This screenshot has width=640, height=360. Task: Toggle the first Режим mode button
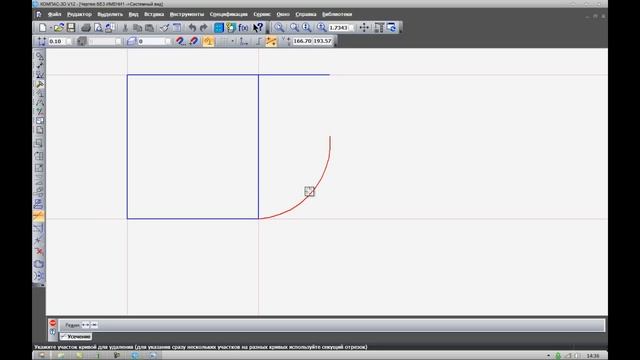pos(85,325)
